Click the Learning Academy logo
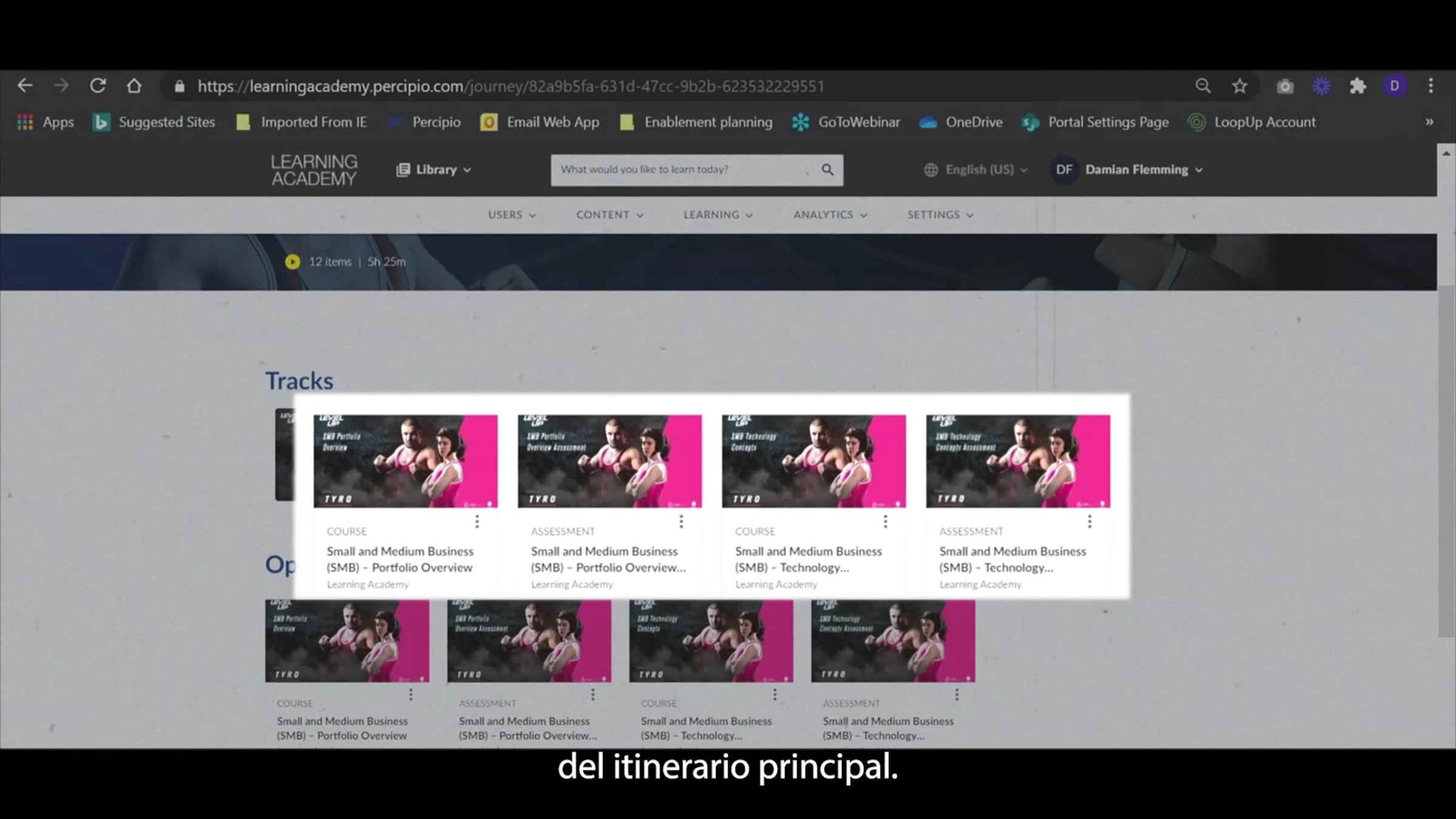1456x819 pixels. 314,170
